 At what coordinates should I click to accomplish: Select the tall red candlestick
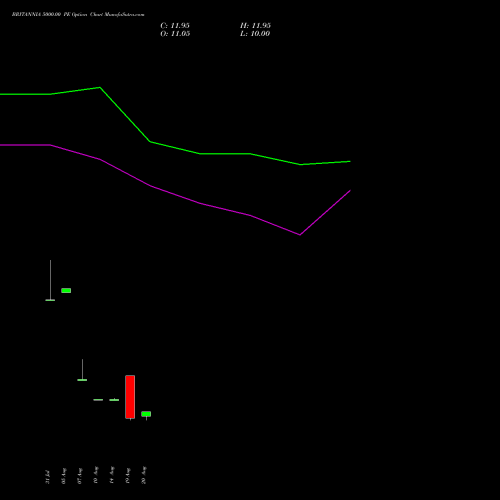pyautogui.click(x=130, y=397)
